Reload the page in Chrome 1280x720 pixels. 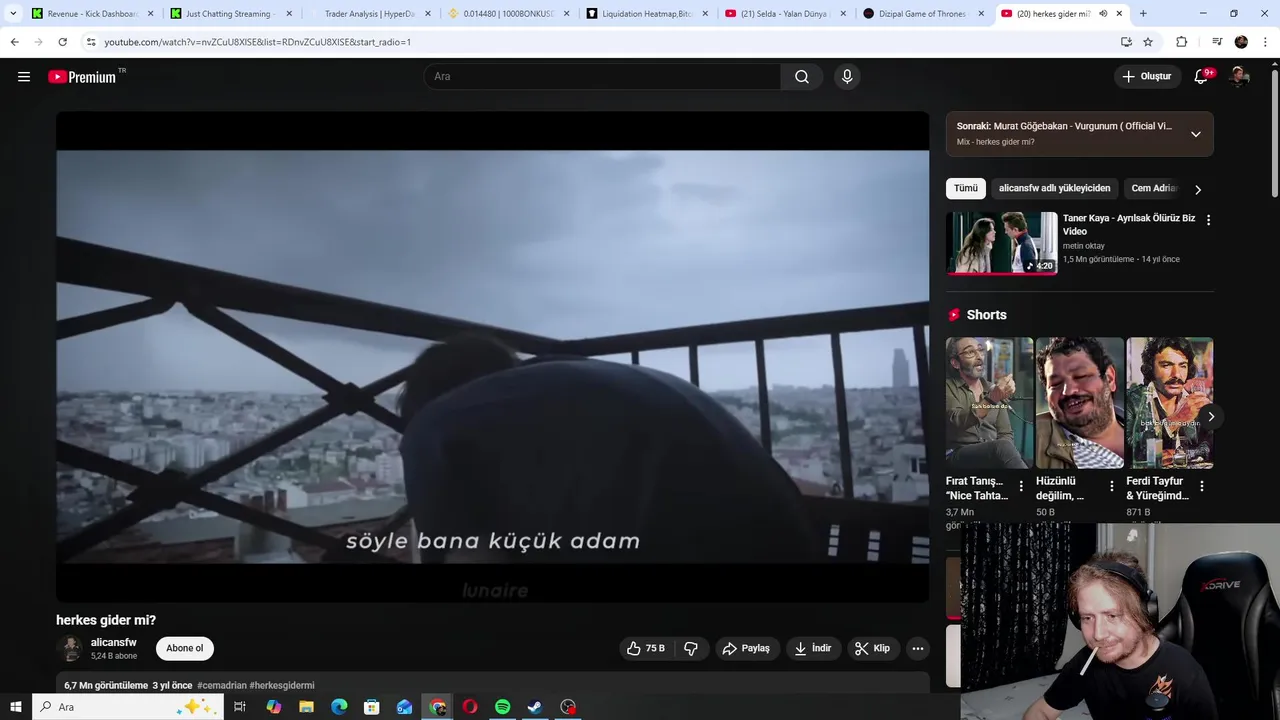[62, 42]
